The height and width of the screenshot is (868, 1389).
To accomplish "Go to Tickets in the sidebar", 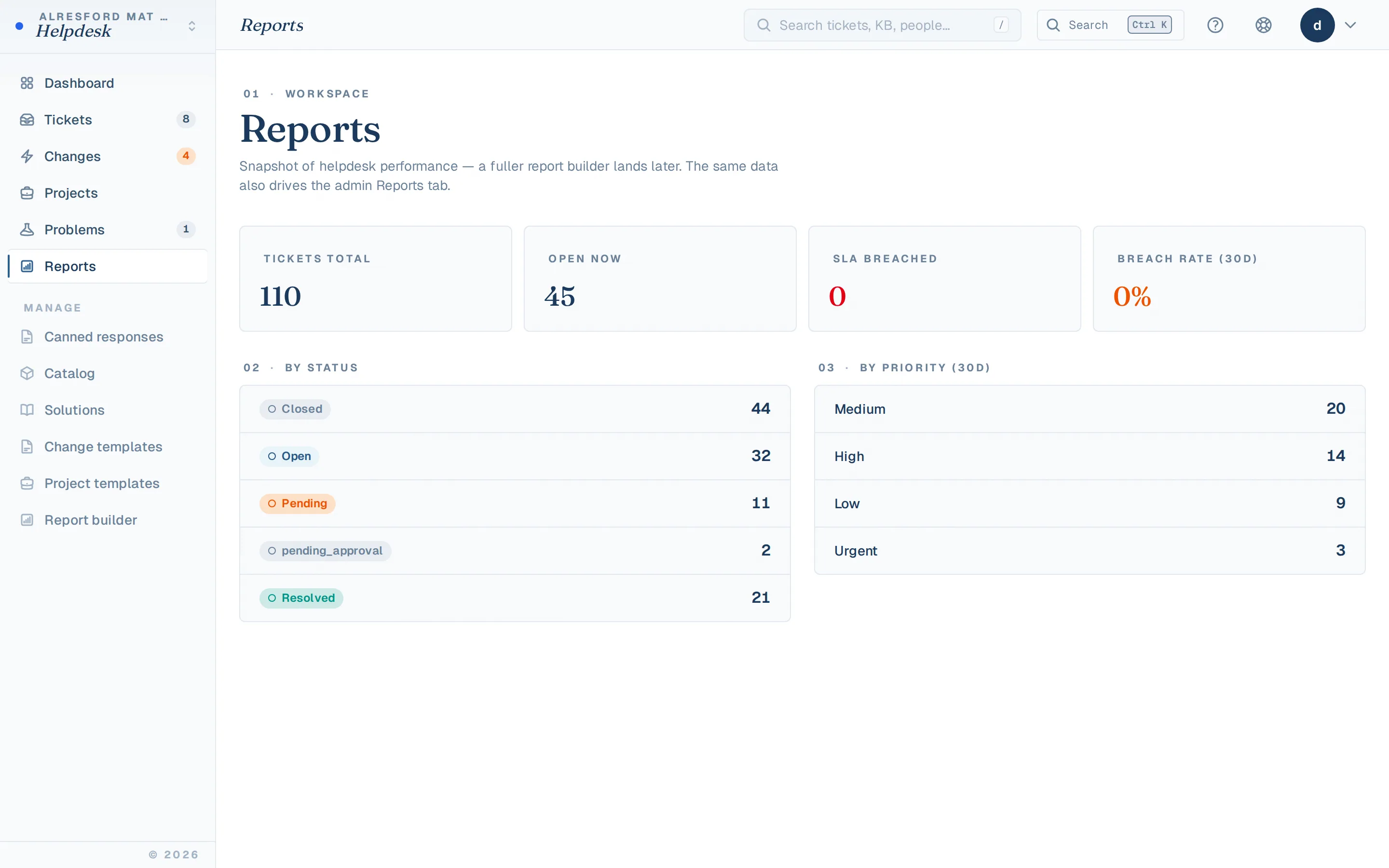I will (108, 120).
